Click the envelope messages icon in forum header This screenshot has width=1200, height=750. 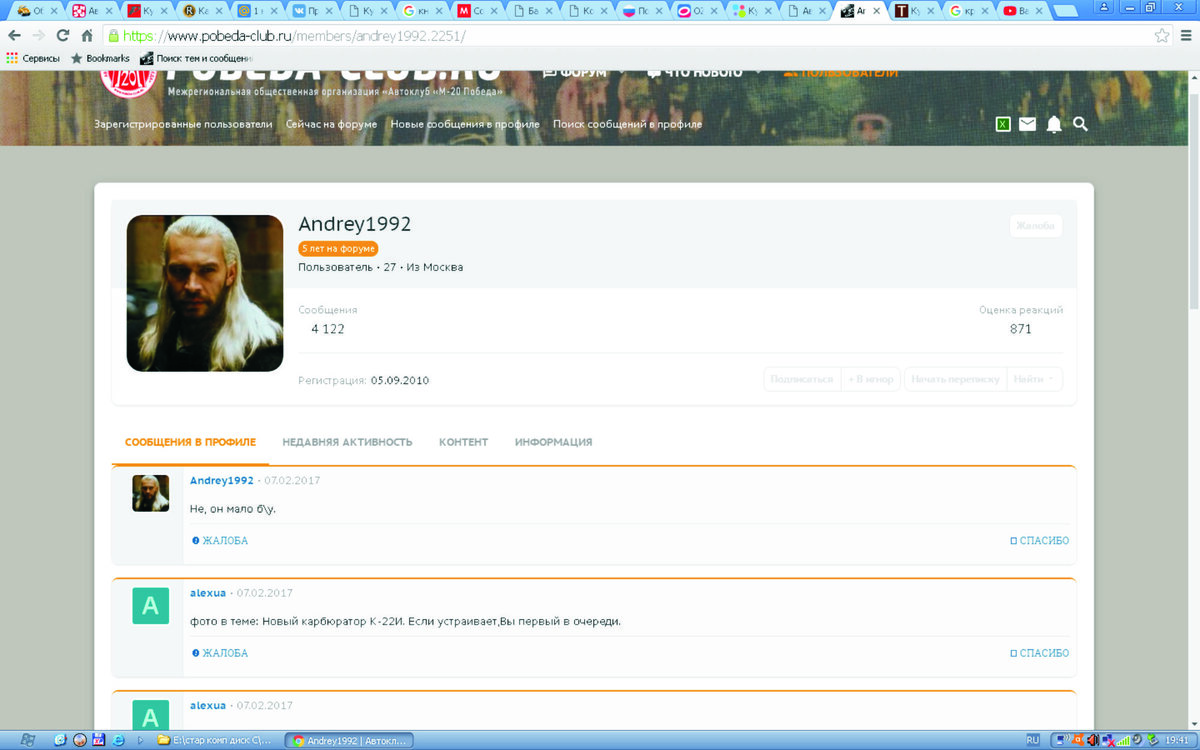point(1027,125)
